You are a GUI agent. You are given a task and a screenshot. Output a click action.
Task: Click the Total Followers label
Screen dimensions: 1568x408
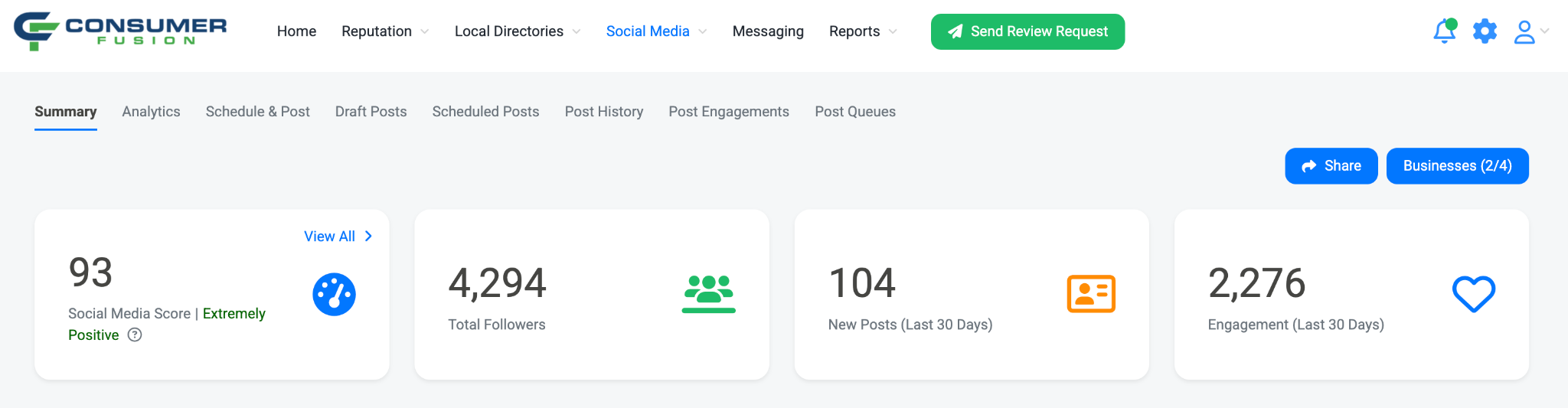[x=497, y=325]
